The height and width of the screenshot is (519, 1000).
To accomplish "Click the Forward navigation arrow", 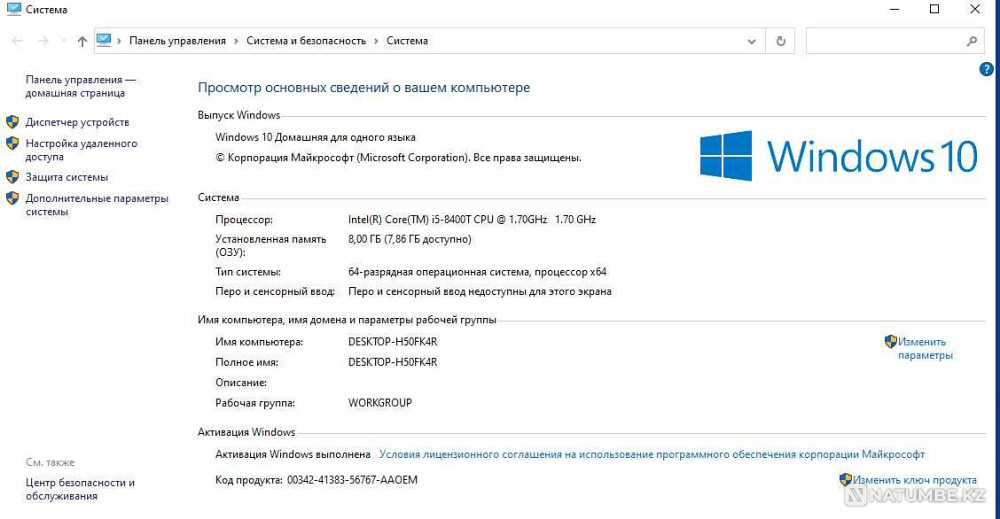I will click(x=43, y=41).
